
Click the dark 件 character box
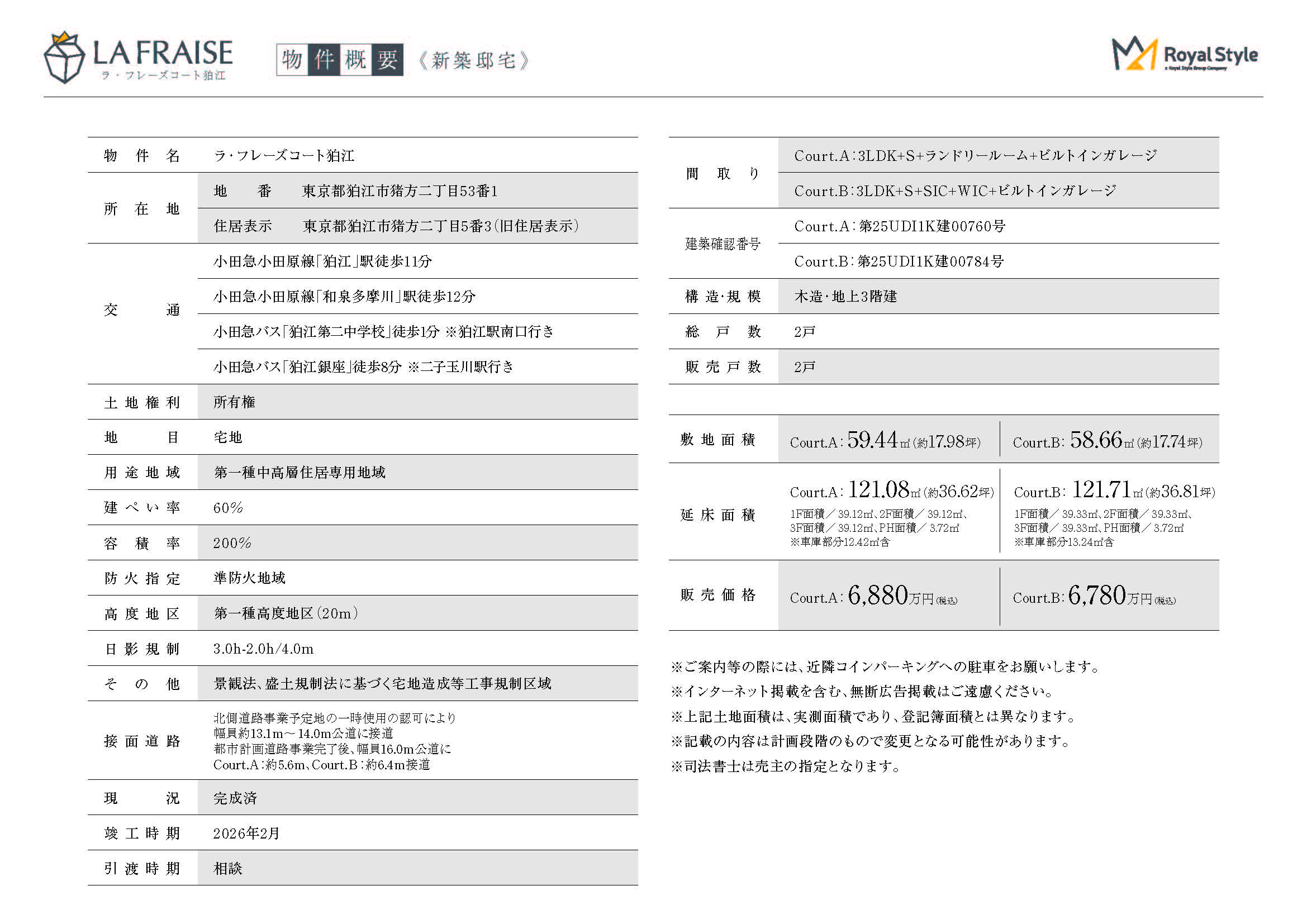[x=324, y=60]
